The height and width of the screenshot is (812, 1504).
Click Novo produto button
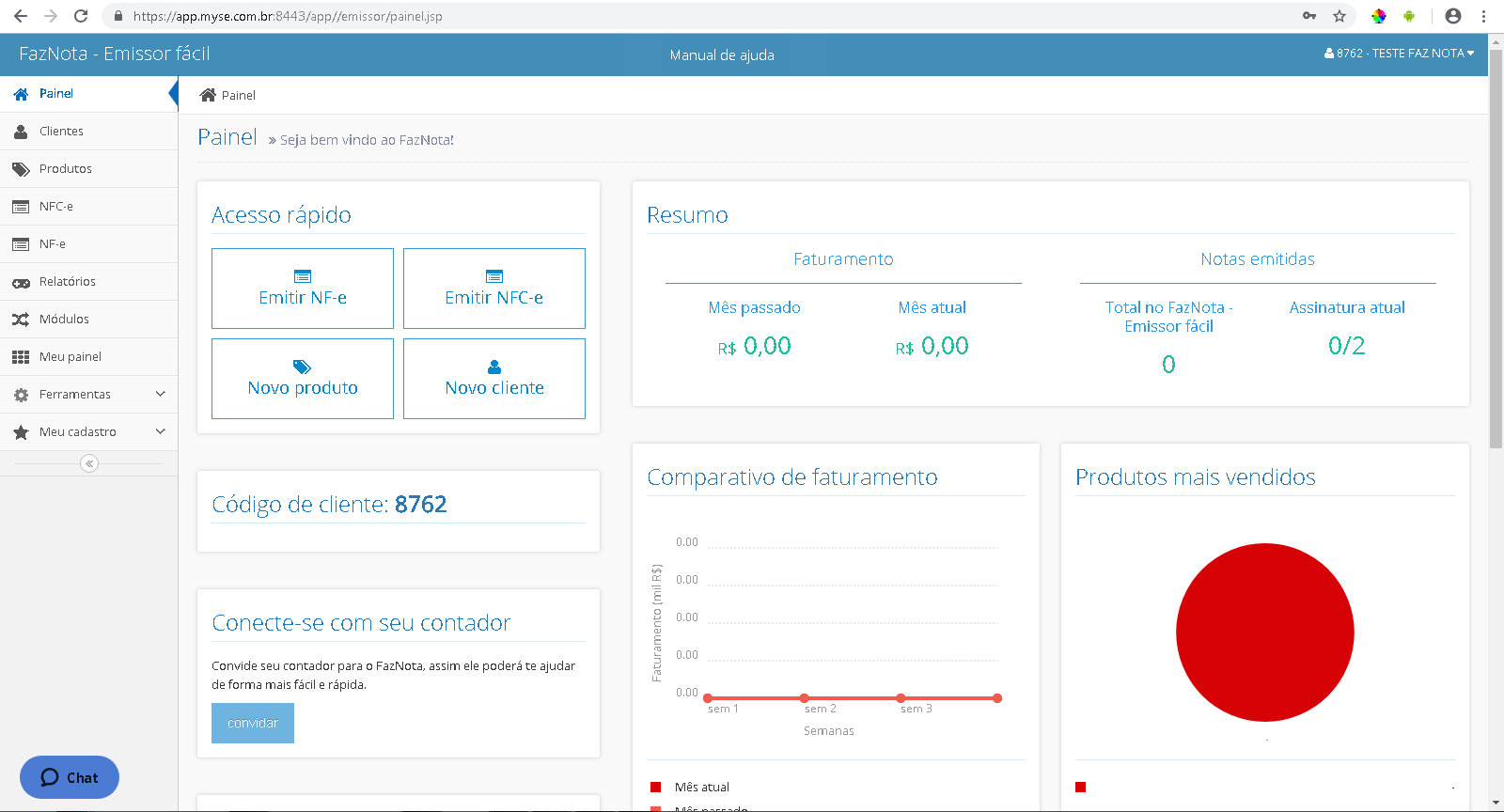click(303, 379)
